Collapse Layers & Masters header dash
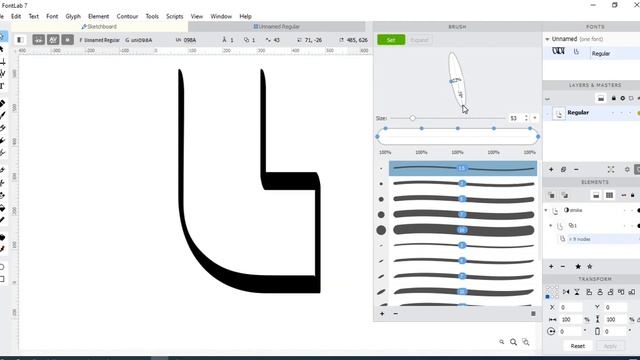Image resolution: width=640 pixels, height=360 pixels. (547, 99)
